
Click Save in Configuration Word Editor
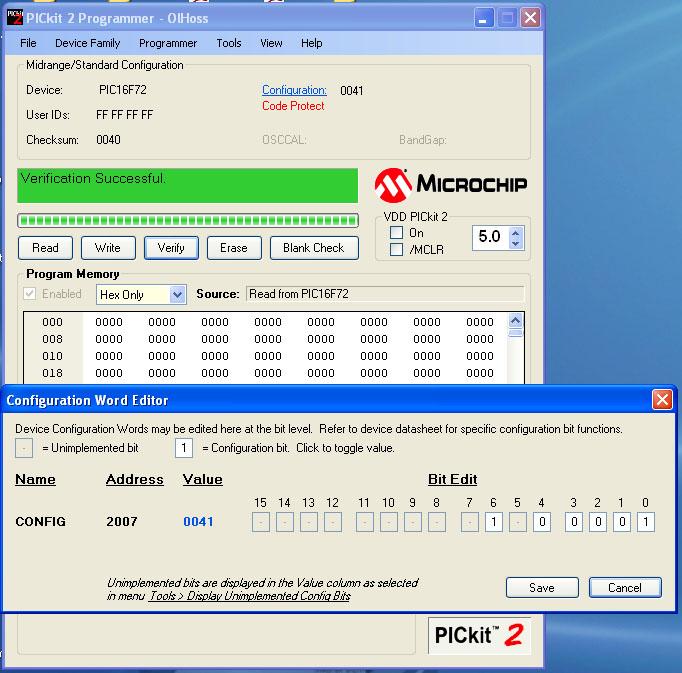click(x=542, y=588)
